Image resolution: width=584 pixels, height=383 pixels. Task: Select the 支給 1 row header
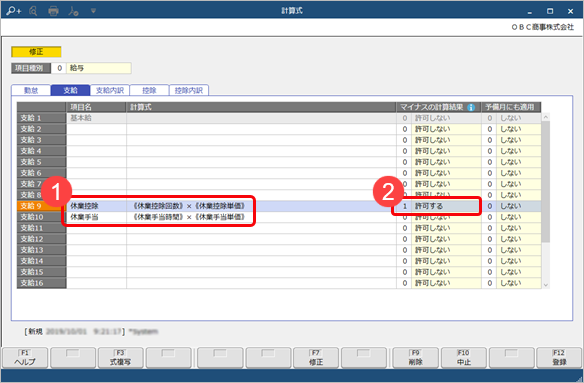click(41, 118)
